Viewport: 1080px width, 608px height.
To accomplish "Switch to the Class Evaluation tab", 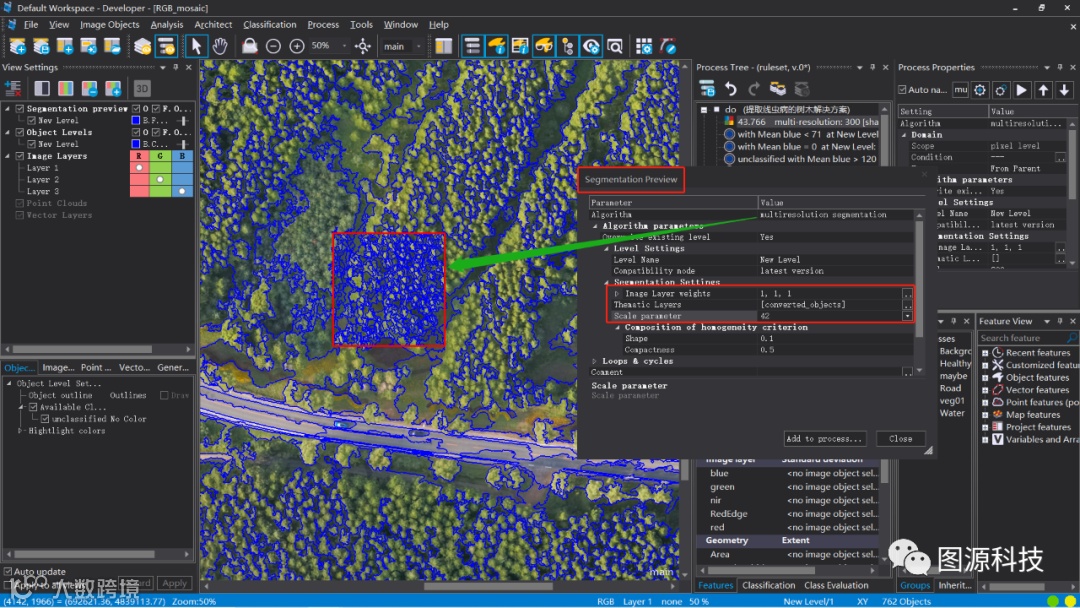I will pos(836,586).
